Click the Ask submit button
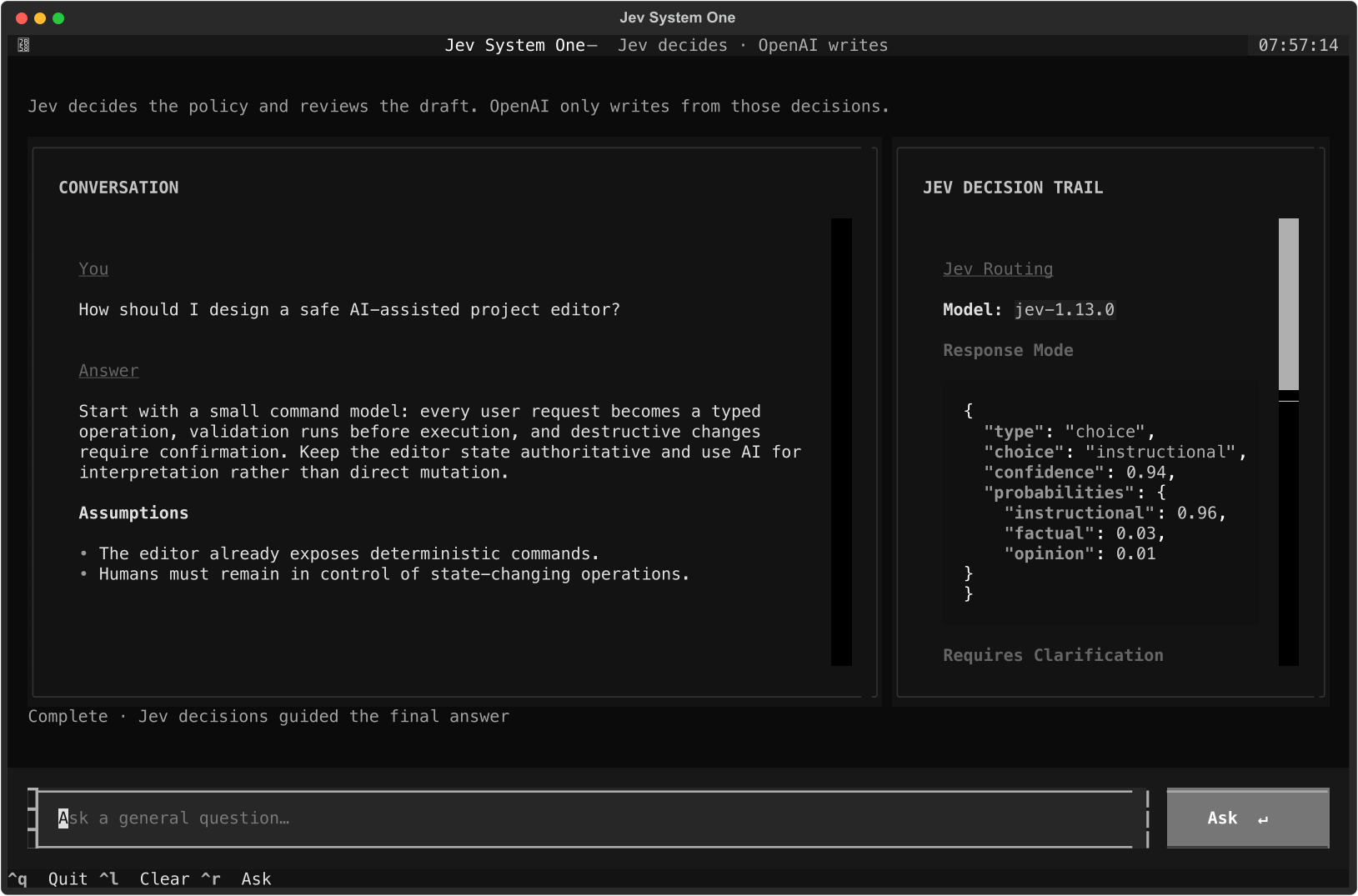 [1247, 818]
